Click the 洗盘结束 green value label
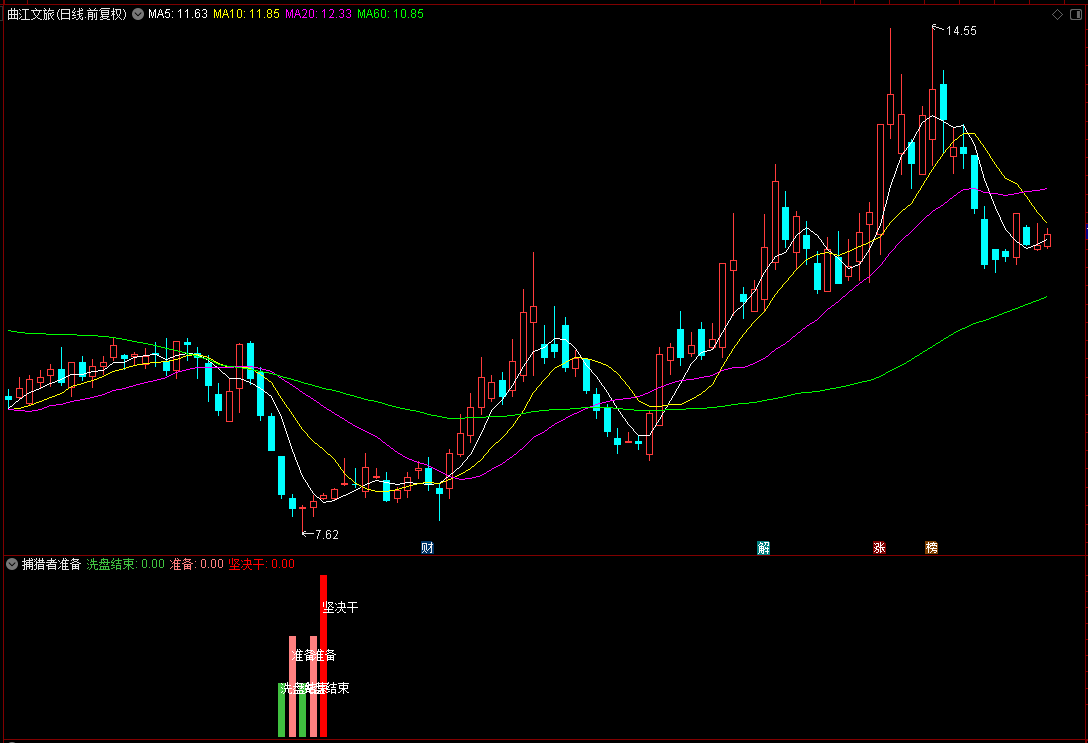Image resolution: width=1088 pixels, height=743 pixels. pyautogui.click(x=126, y=564)
